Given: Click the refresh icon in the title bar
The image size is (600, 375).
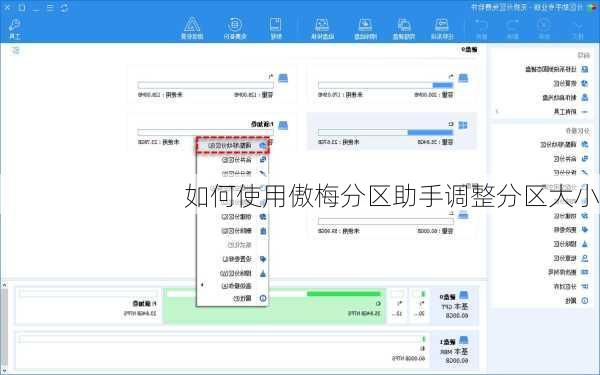Looking at the screenshot, I should click(64, 7).
